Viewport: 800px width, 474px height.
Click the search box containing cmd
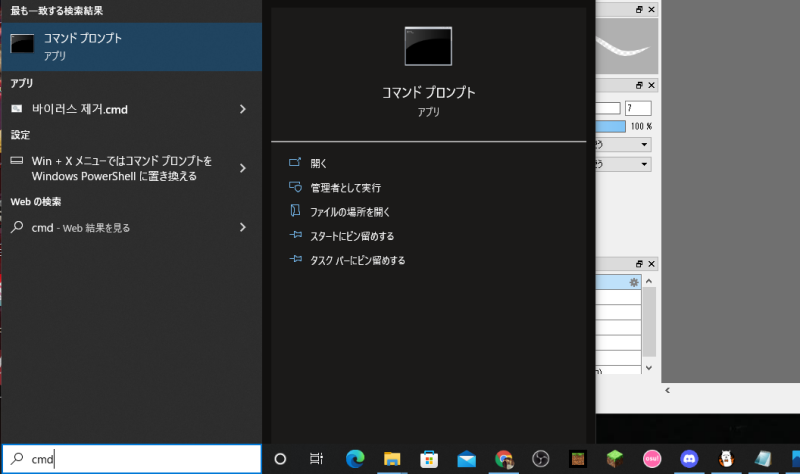[132, 459]
